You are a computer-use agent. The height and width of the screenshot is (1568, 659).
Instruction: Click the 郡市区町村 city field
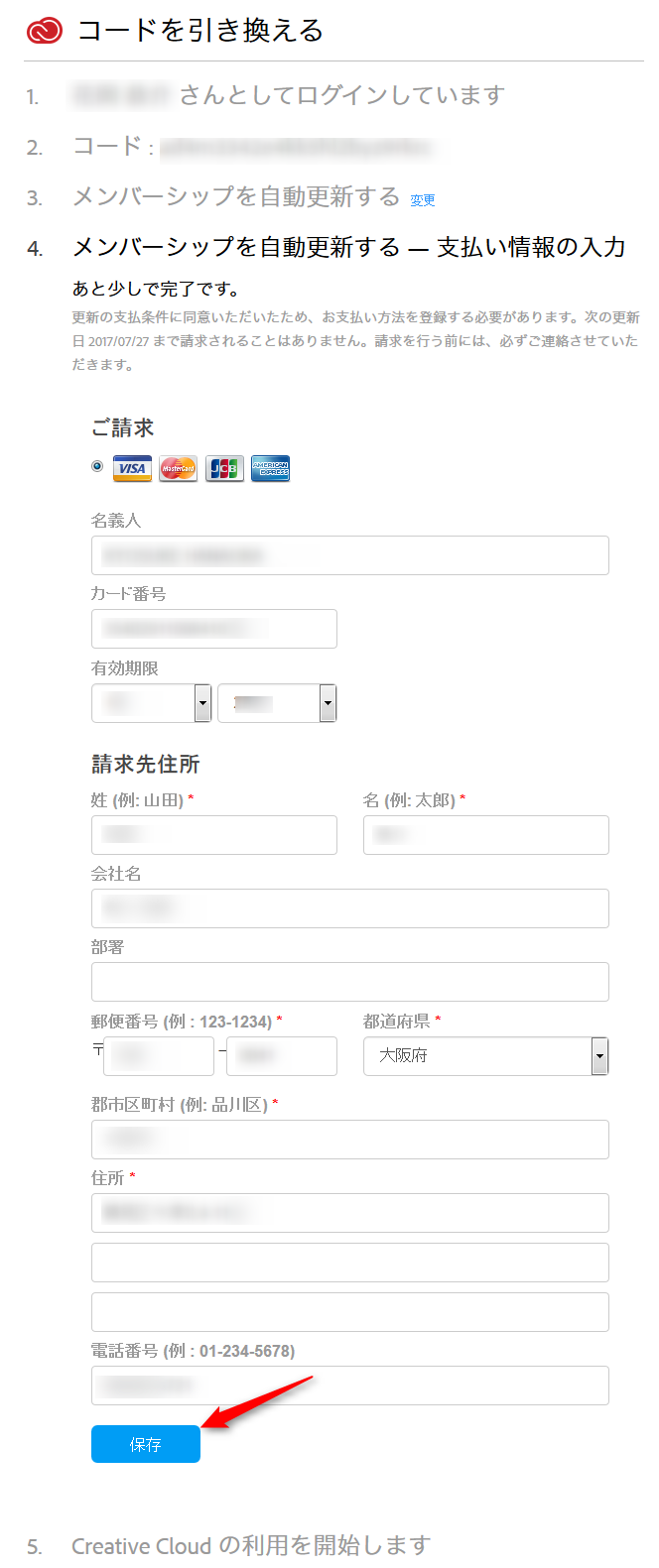[x=349, y=1140]
